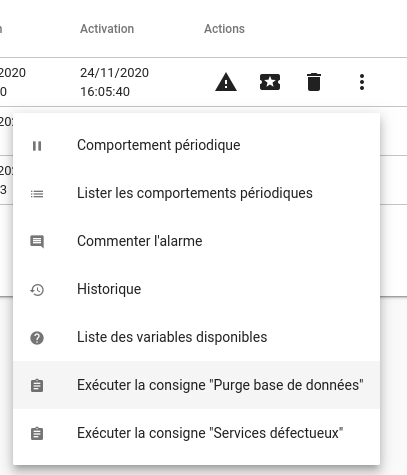Choose Lister les comportements périodiques
Viewport: 407px width, 475px height.
tap(196, 194)
